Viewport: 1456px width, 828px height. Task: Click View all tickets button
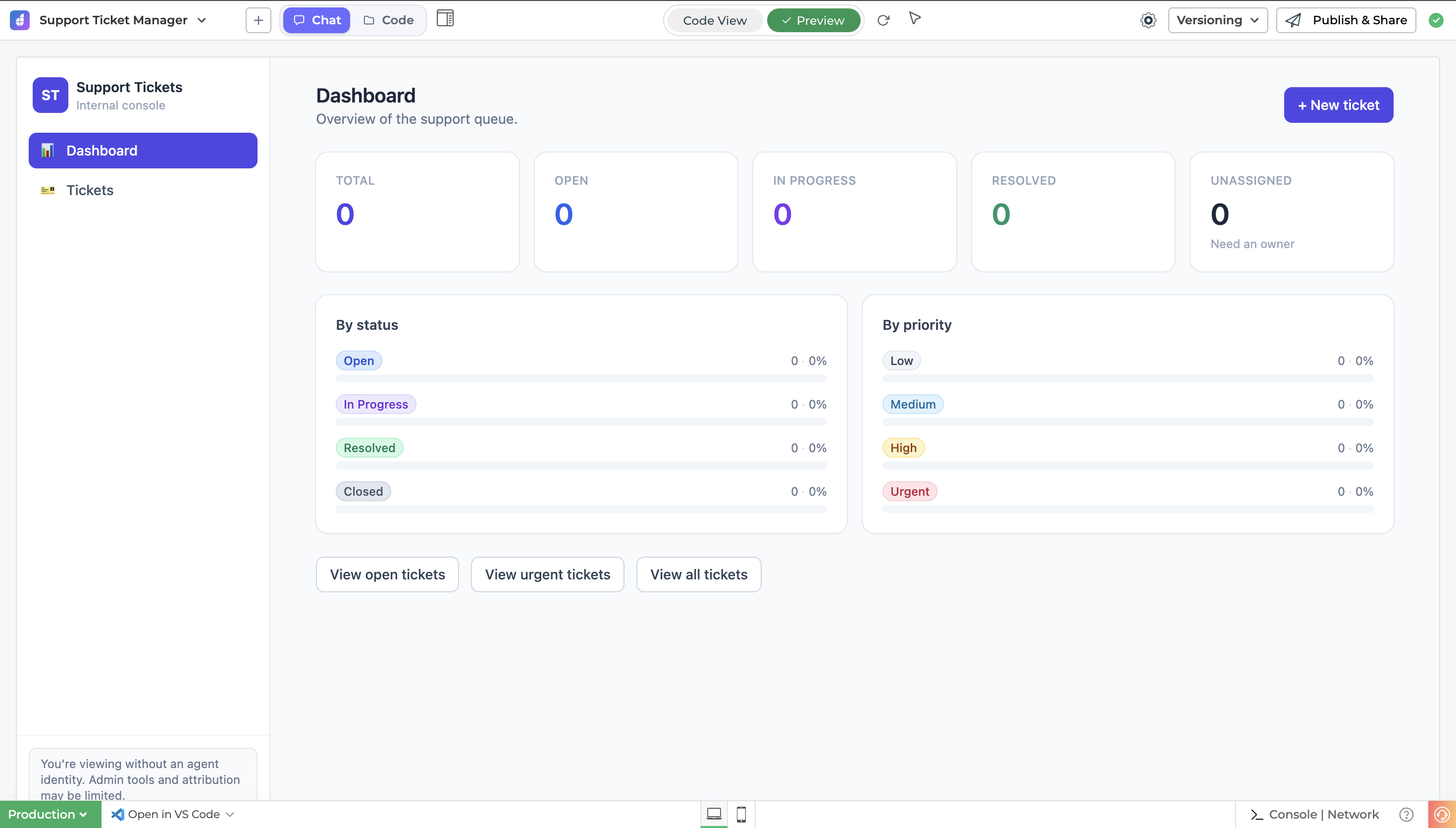point(699,575)
